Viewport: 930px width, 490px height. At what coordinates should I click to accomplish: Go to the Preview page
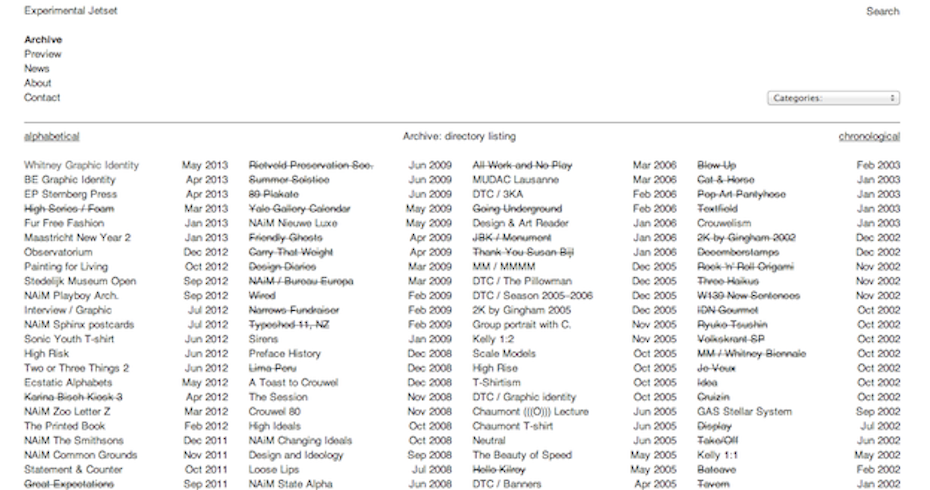point(43,54)
